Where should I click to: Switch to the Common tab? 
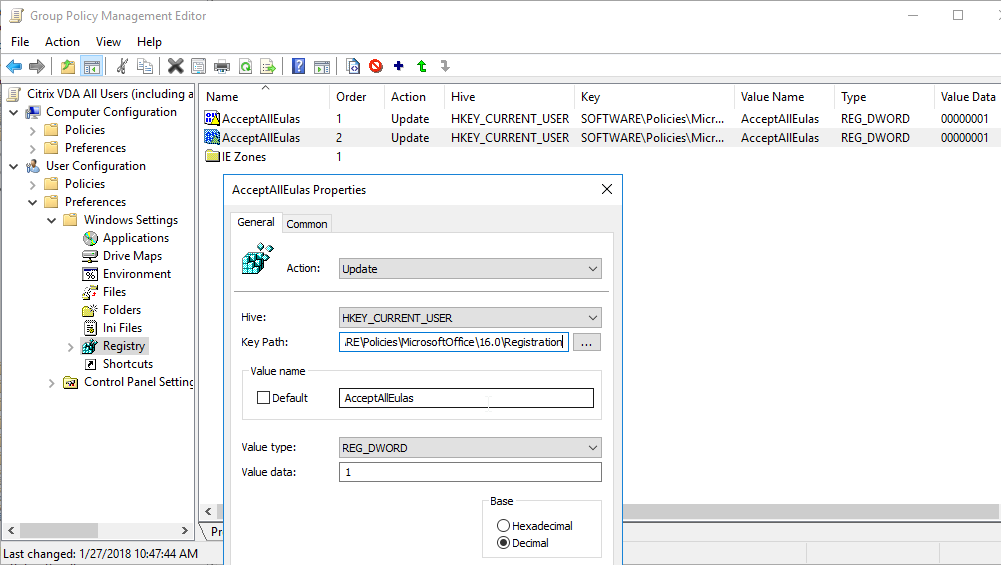(x=306, y=223)
